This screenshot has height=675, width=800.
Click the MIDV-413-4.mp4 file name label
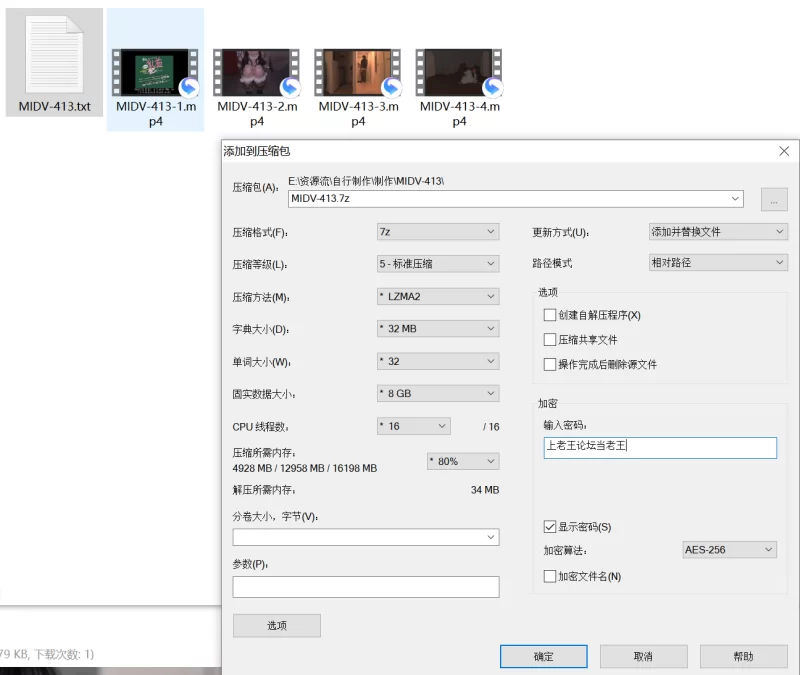click(460, 114)
